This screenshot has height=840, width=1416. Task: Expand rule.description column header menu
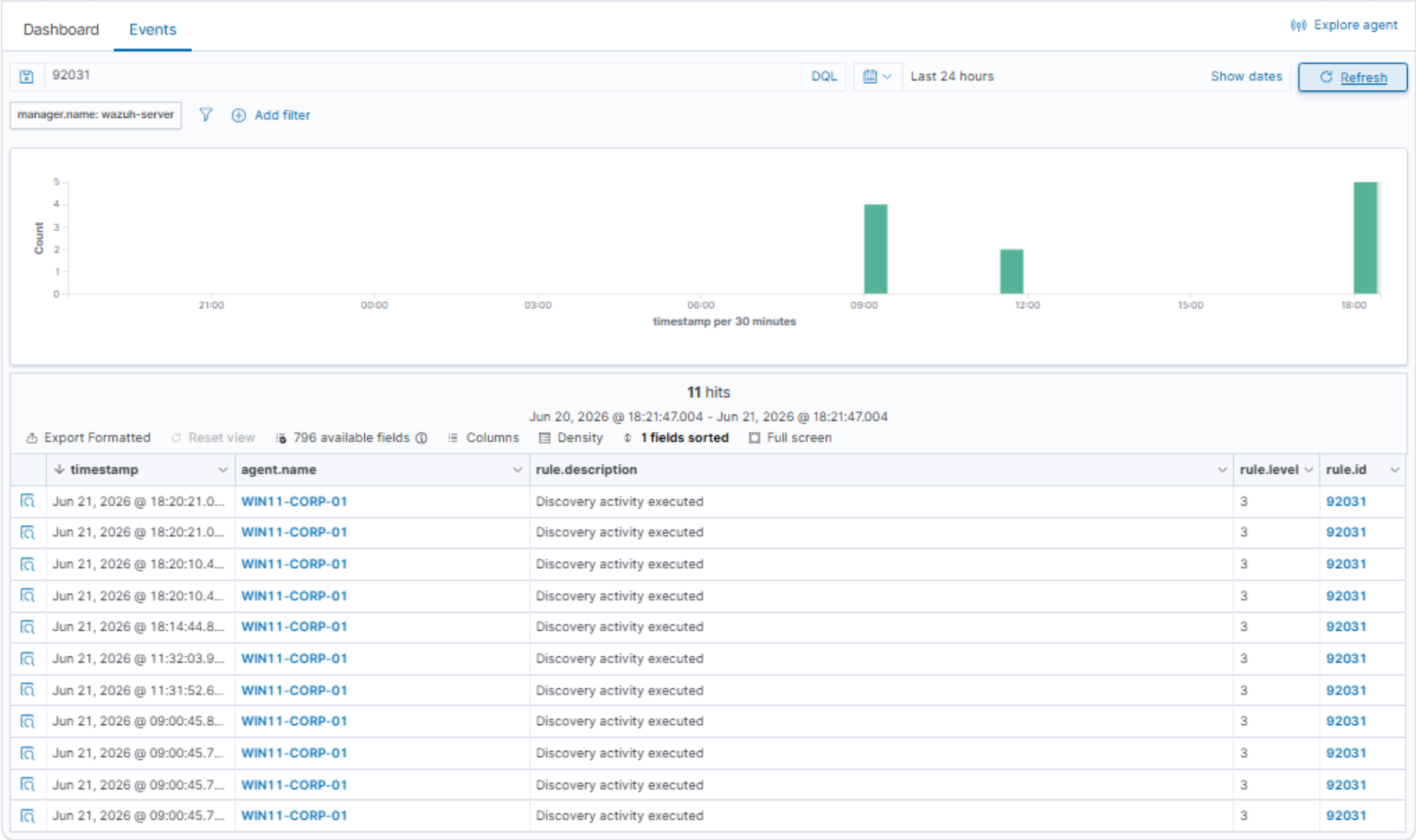(x=1222, y=470)
